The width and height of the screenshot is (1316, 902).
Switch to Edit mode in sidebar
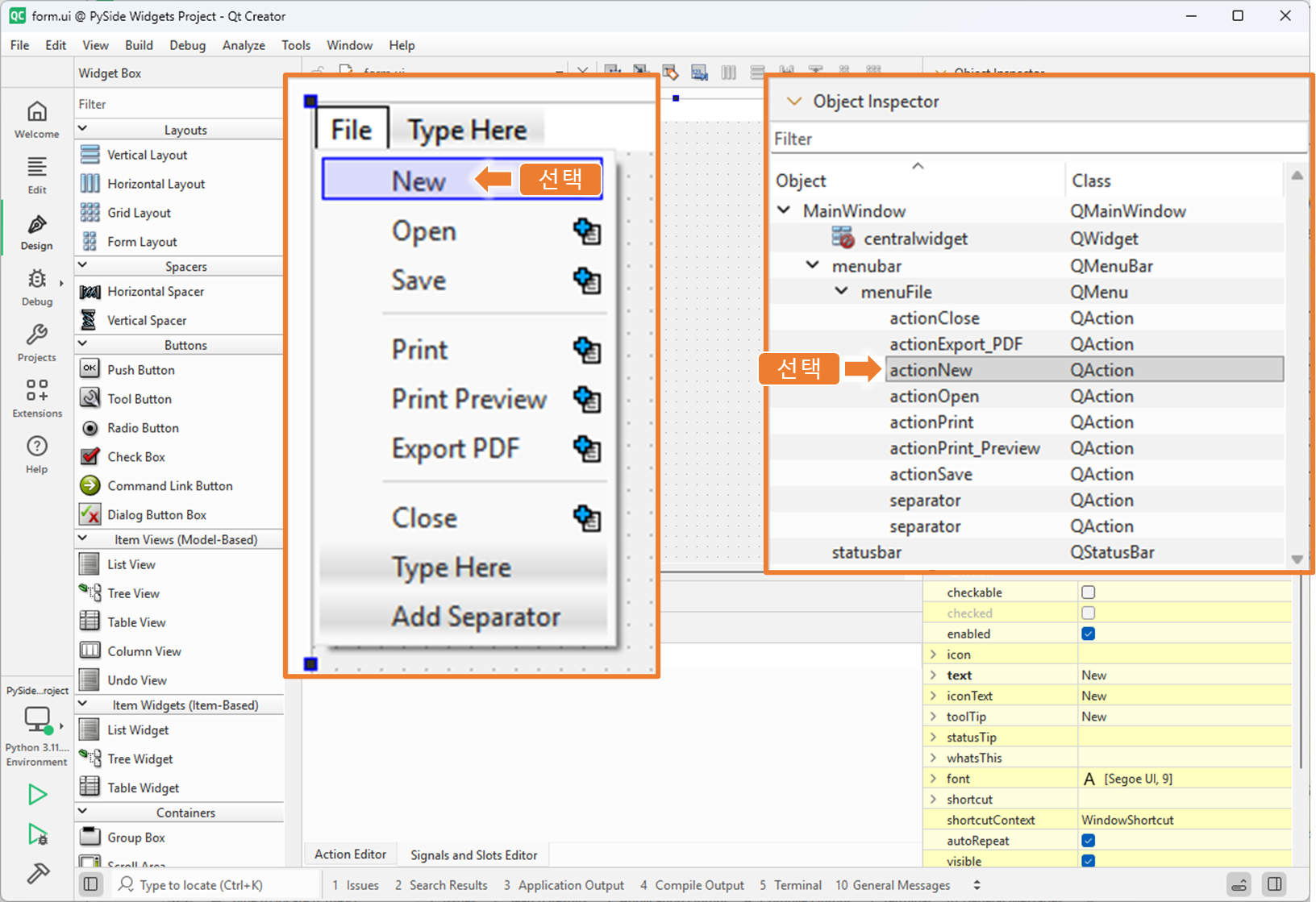pos(37,176)
